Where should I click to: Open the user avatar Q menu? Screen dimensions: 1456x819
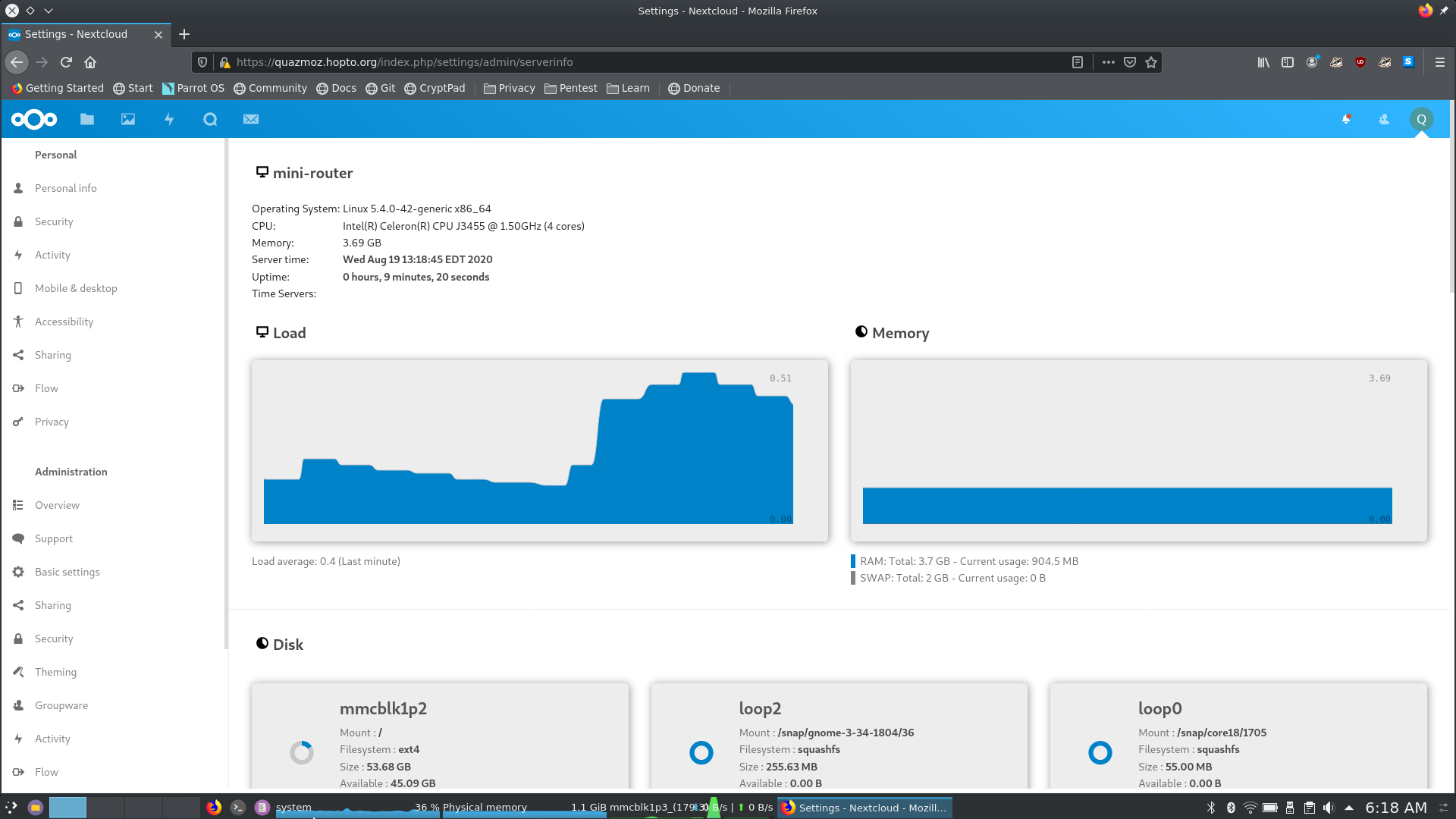(x=1422, y=119)
